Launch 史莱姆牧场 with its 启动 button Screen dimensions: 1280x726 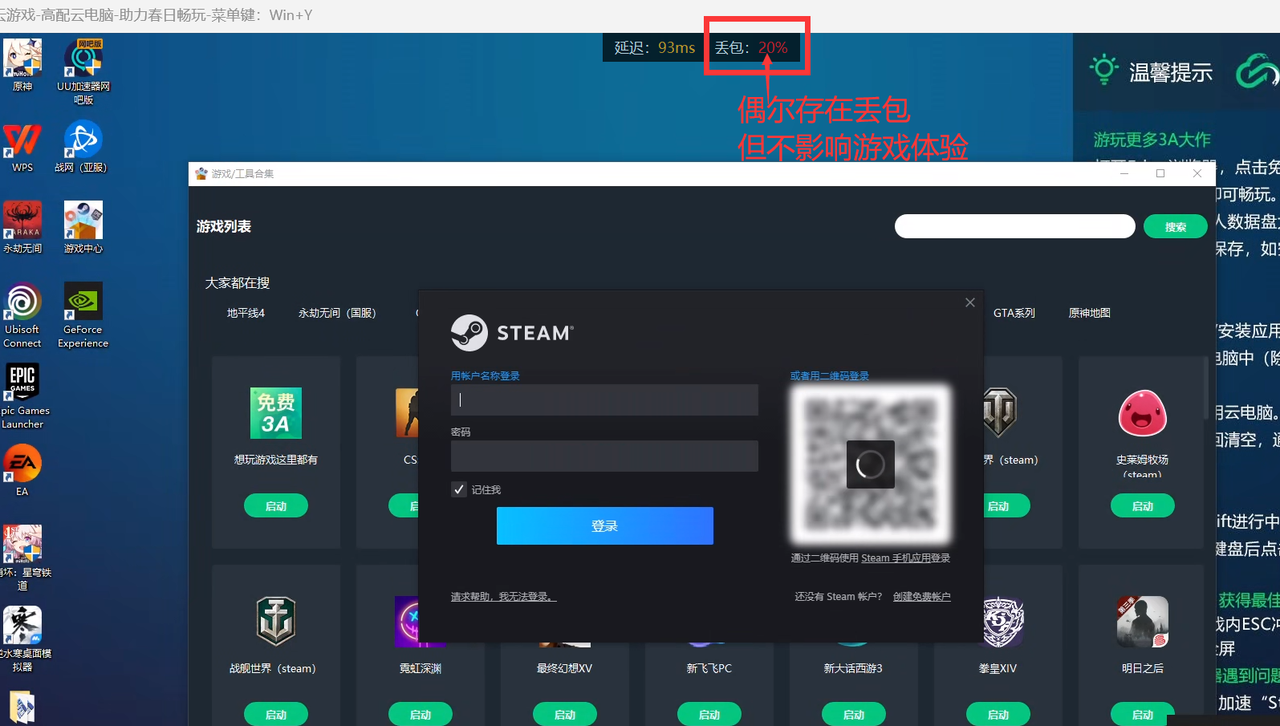click(1142, 506)
